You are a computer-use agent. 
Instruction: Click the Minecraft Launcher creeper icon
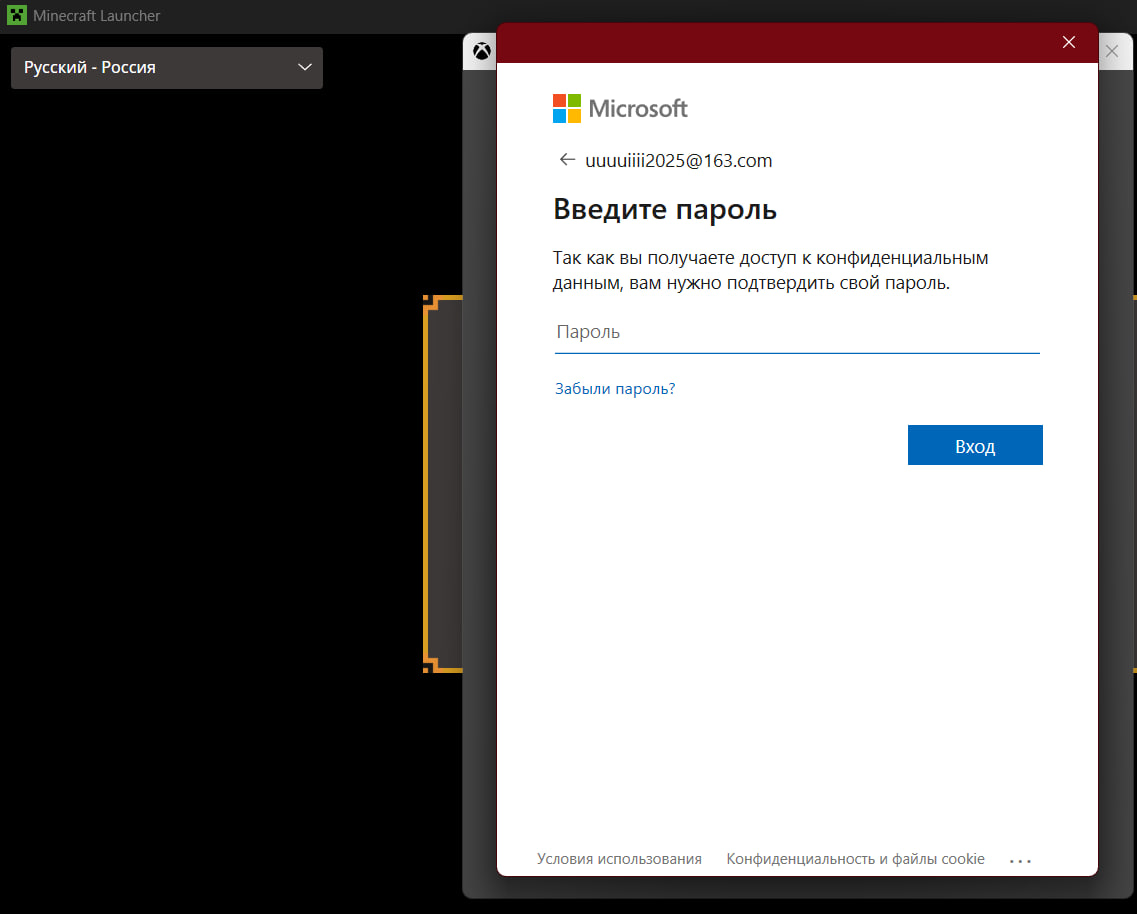(17, 15)
